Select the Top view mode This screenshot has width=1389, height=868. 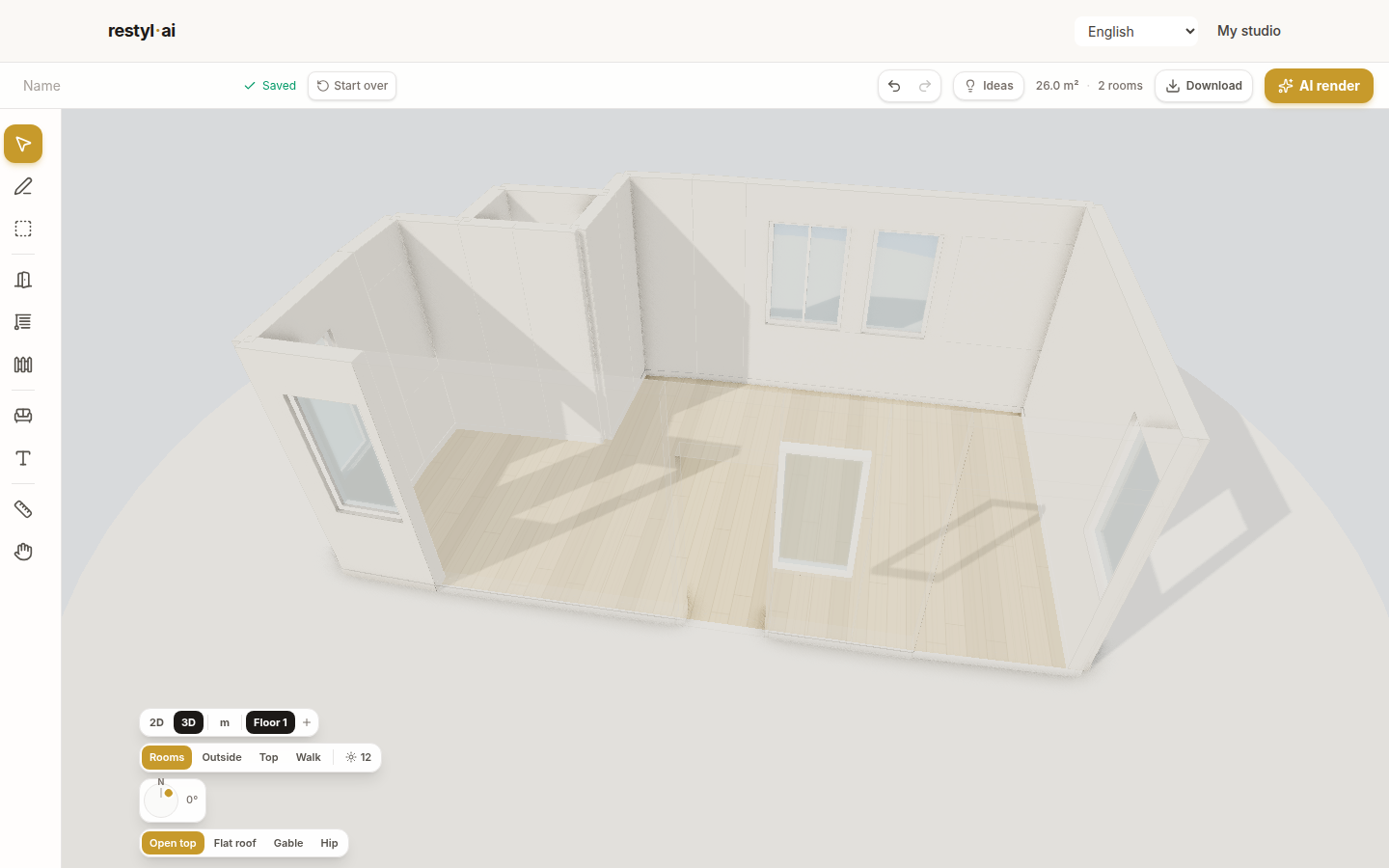click(x=269, y=757)
